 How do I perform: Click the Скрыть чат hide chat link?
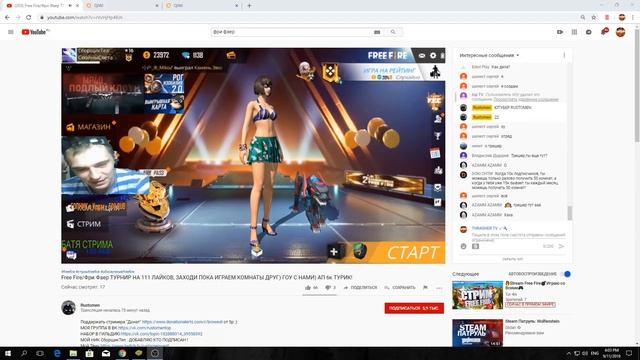point(512,259)
